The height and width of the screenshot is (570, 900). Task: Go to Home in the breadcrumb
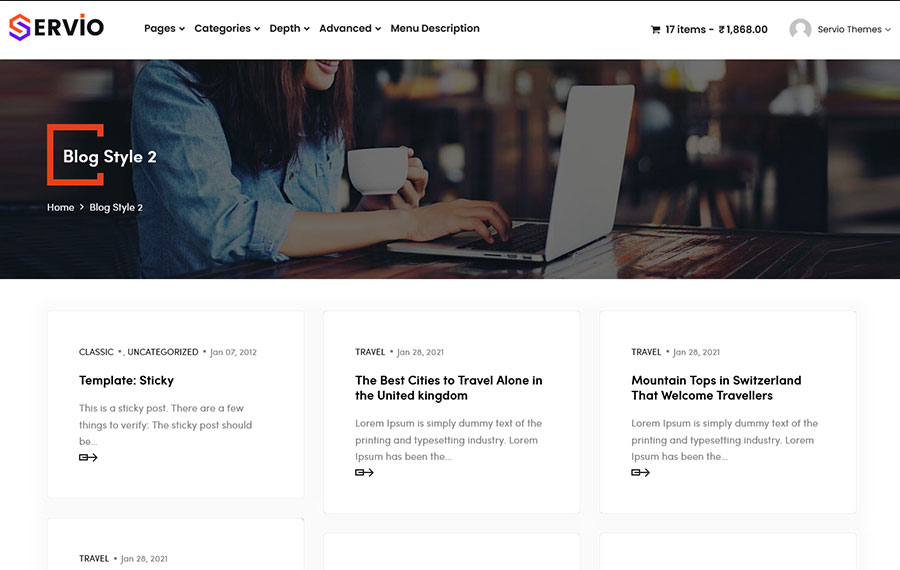click(60, 208)
